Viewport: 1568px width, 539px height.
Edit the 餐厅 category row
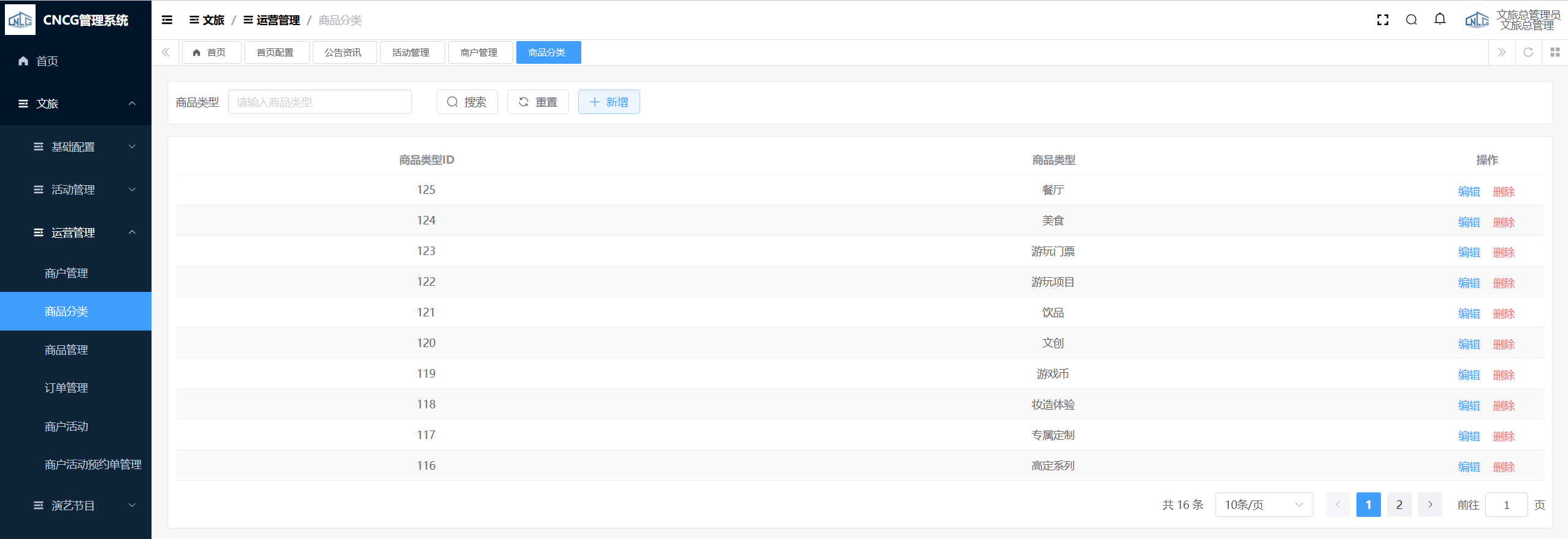pyautogui.click(x=1468, y=191)
